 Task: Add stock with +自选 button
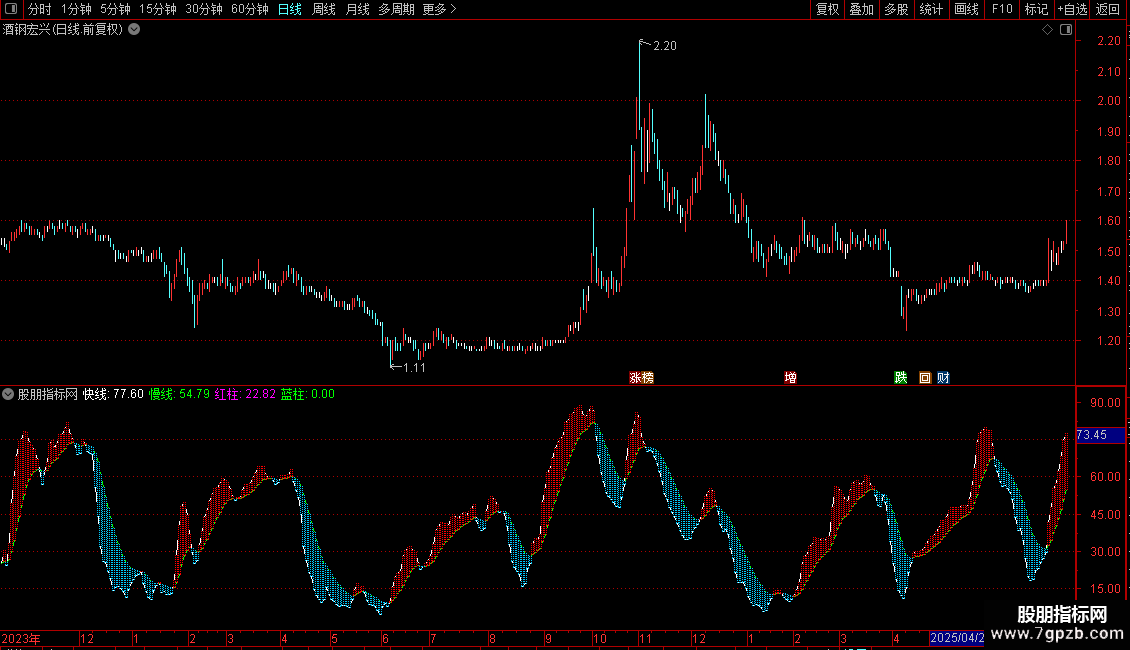click(1072, 9)
